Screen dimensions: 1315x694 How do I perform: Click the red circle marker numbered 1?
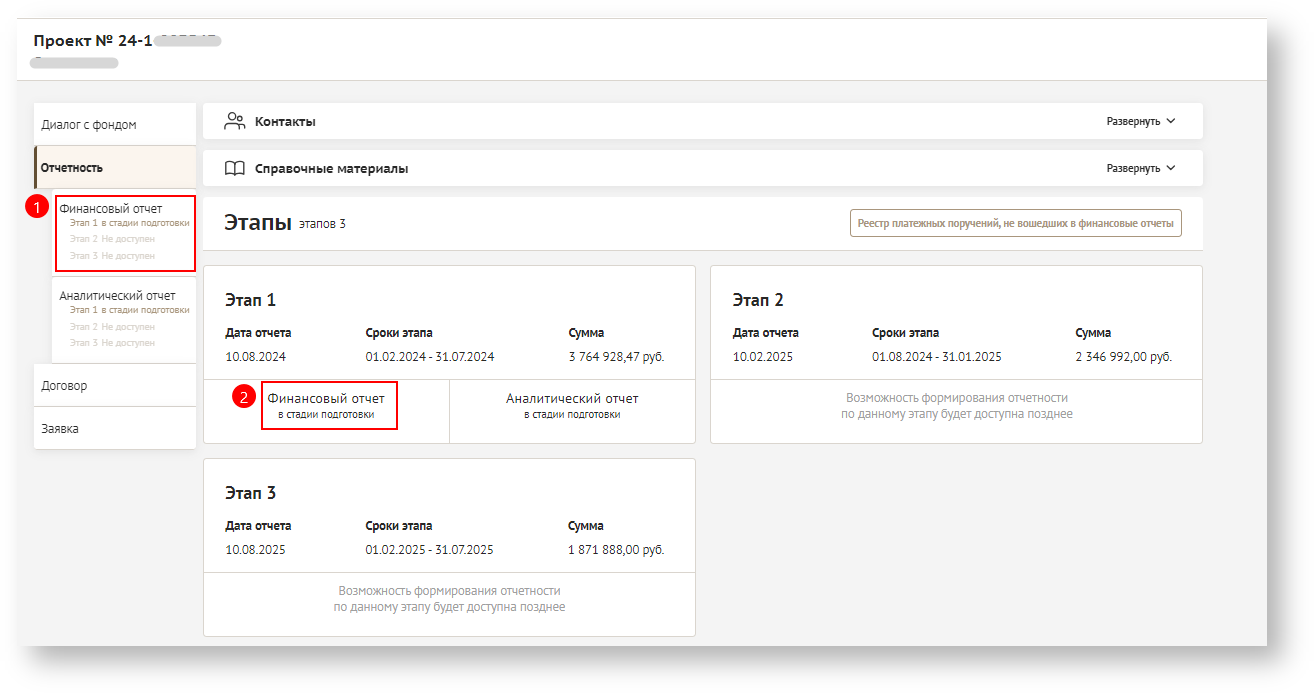tap(37, 207)
